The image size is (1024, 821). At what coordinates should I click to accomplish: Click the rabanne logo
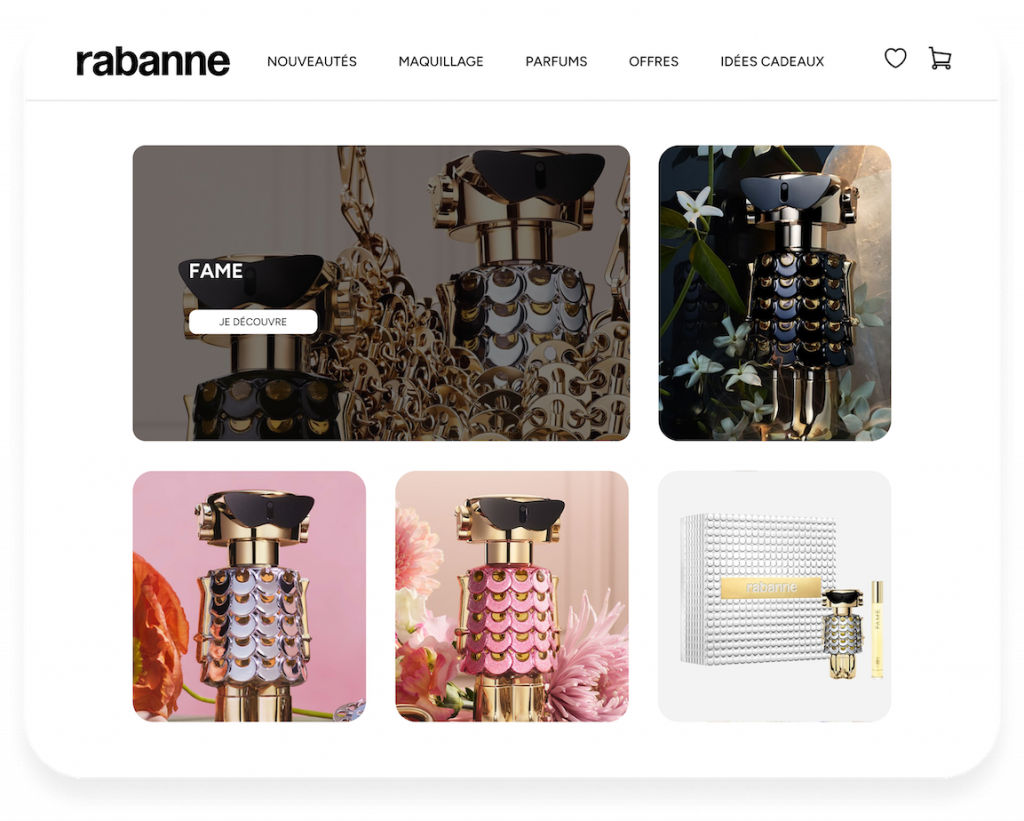point(153,62)
